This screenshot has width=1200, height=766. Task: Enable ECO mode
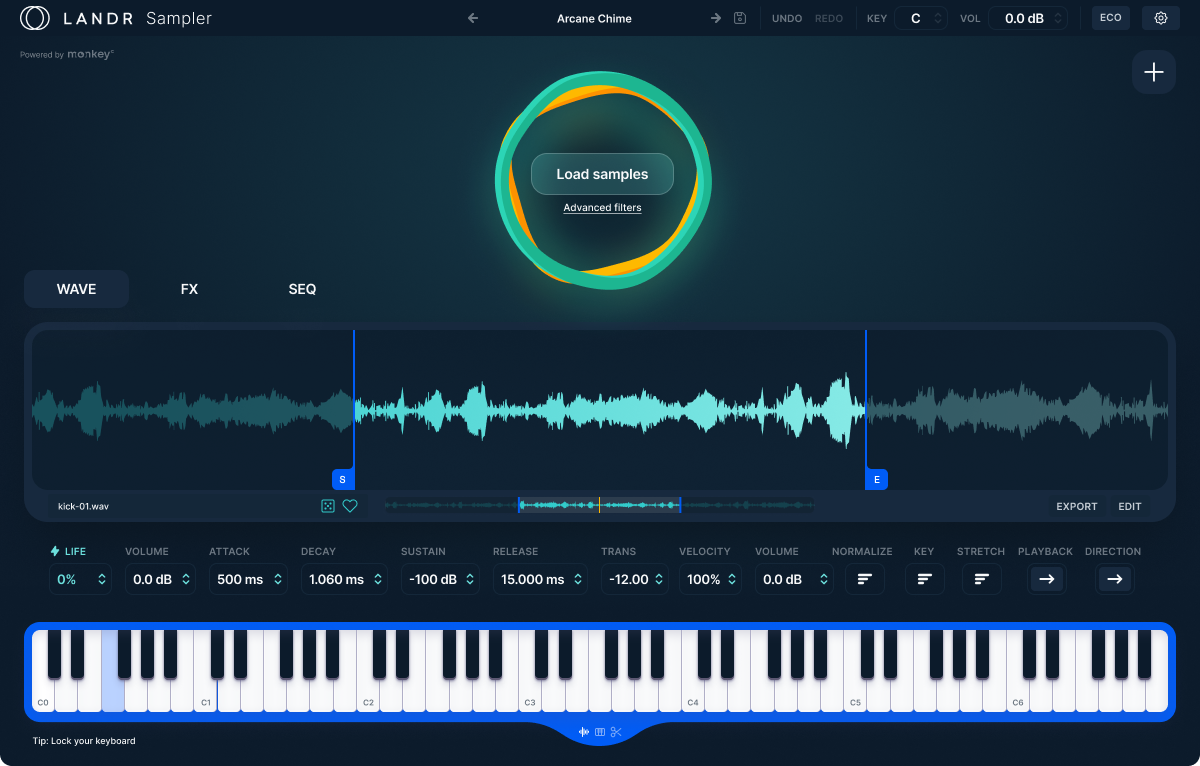tap(1110, 17)
